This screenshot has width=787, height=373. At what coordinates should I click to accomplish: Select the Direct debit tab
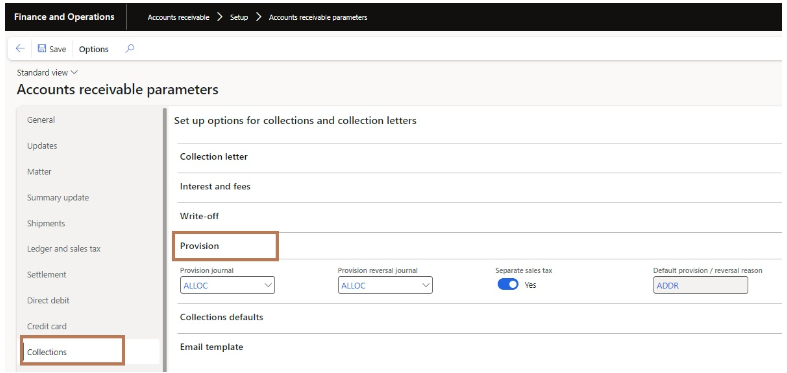(48, 301)
